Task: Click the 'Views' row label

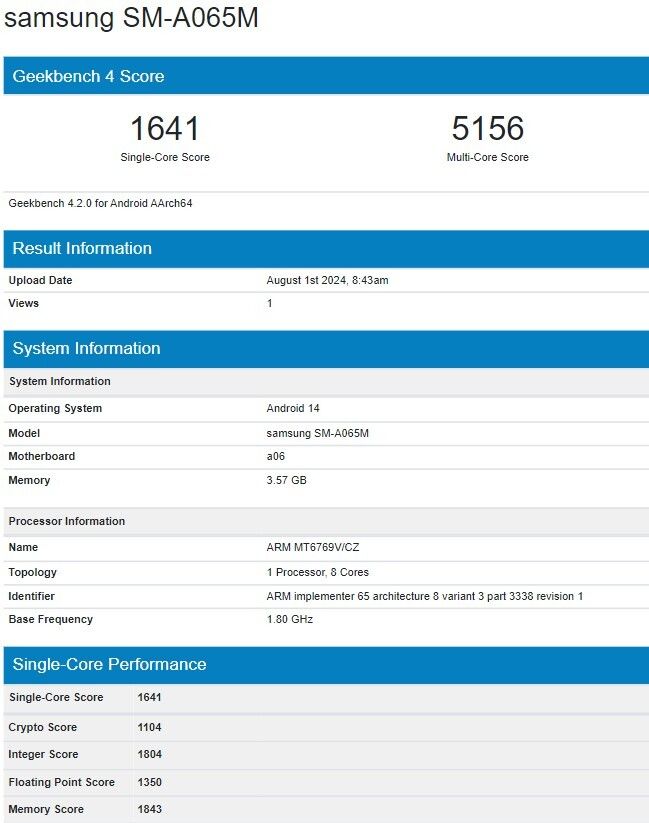Action: point(24,303)
